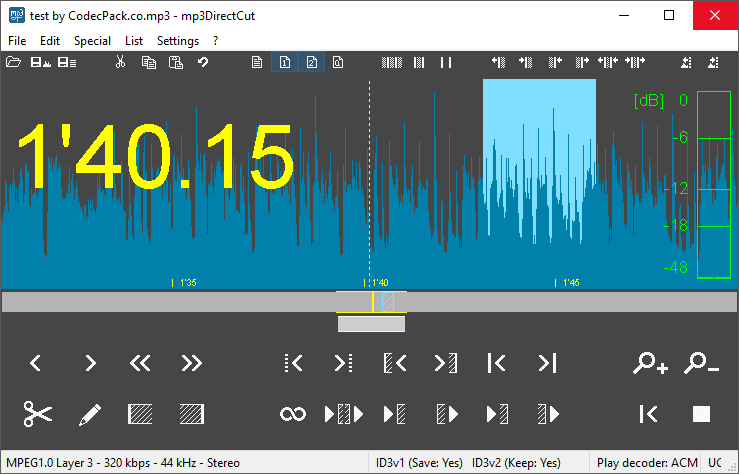Click the Play decoder: ACM status text
This screenshot has width=739, height=474.
click(x=647, y=463)
